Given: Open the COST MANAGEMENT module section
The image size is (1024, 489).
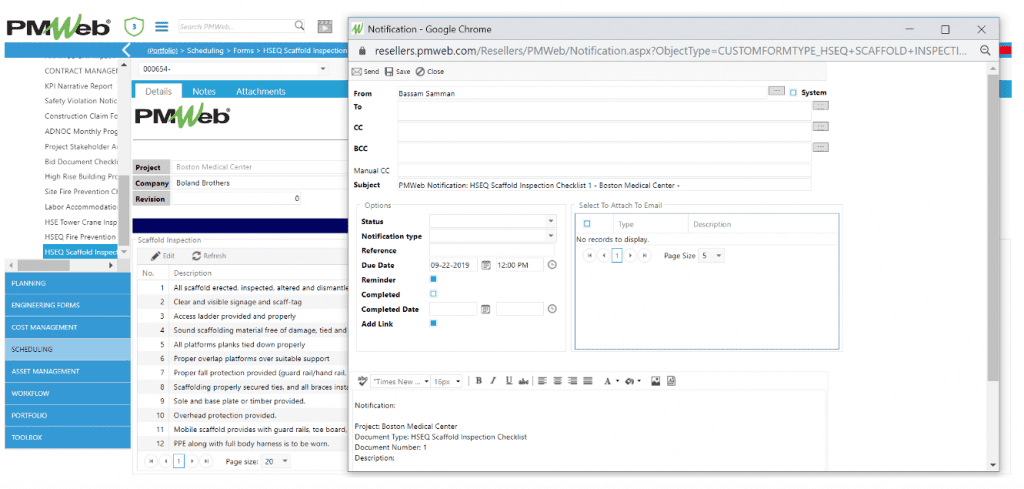Looking at the screenshot, I should tap(67, 327).
